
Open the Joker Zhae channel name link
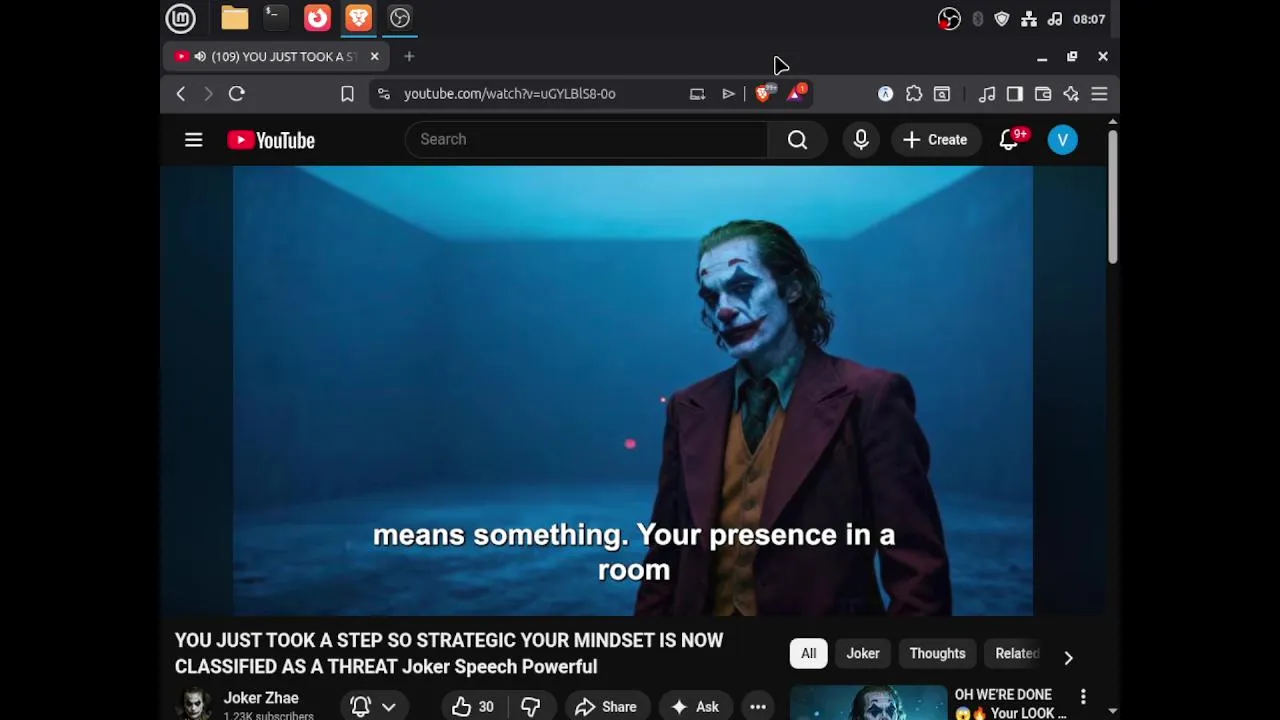(261, 698)
